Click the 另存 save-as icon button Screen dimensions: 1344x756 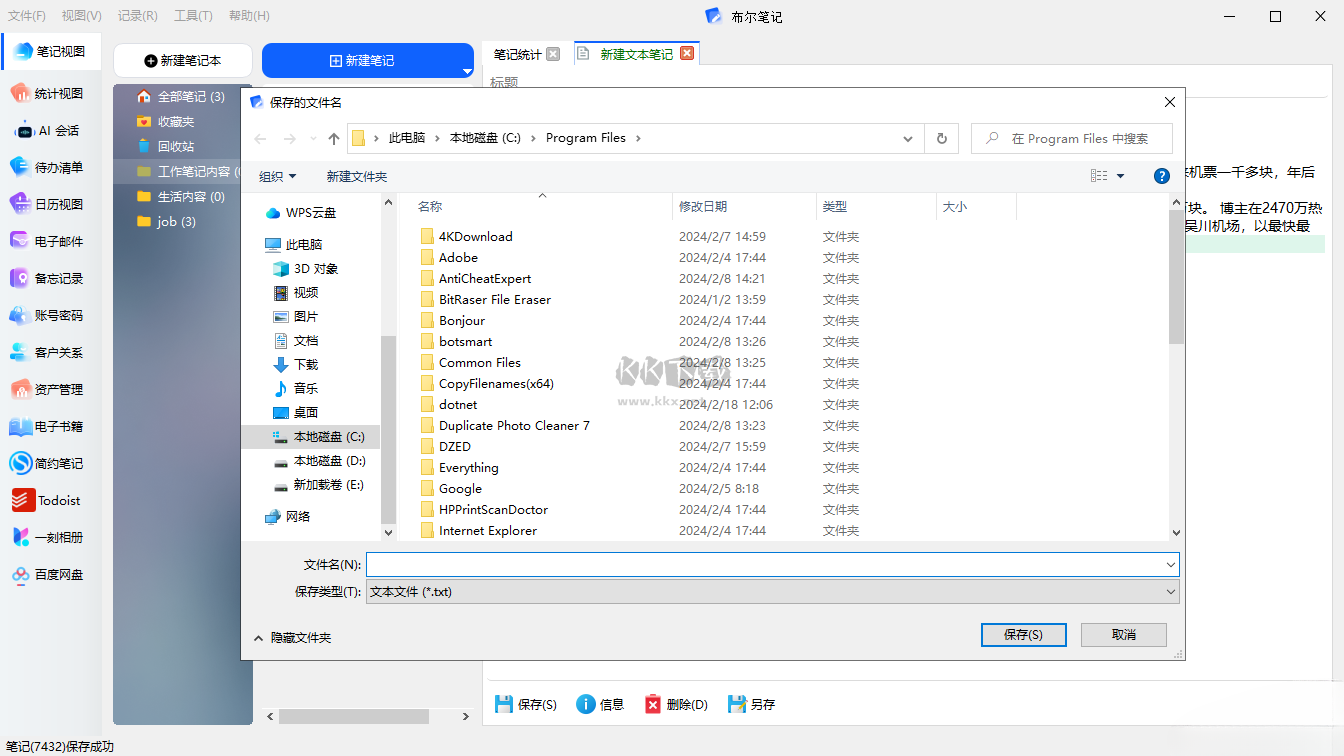pyautogui.click(x=751, y=705)
